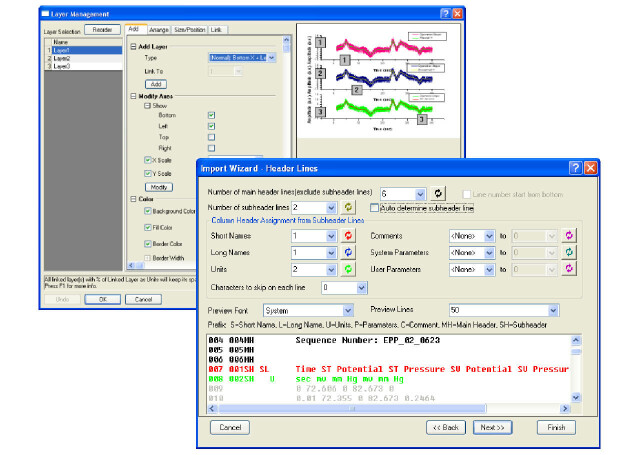Screen dimensions: 640x455
Task: Click the red refresh icon beside Short Names
Action: [x=349, y=235]
